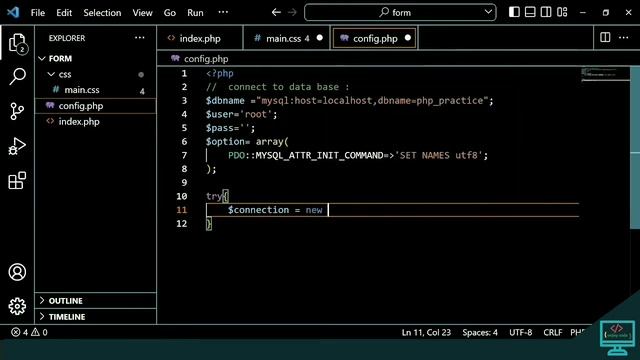
Task: Open index.php in the explorer
Action: coord(96,122)
